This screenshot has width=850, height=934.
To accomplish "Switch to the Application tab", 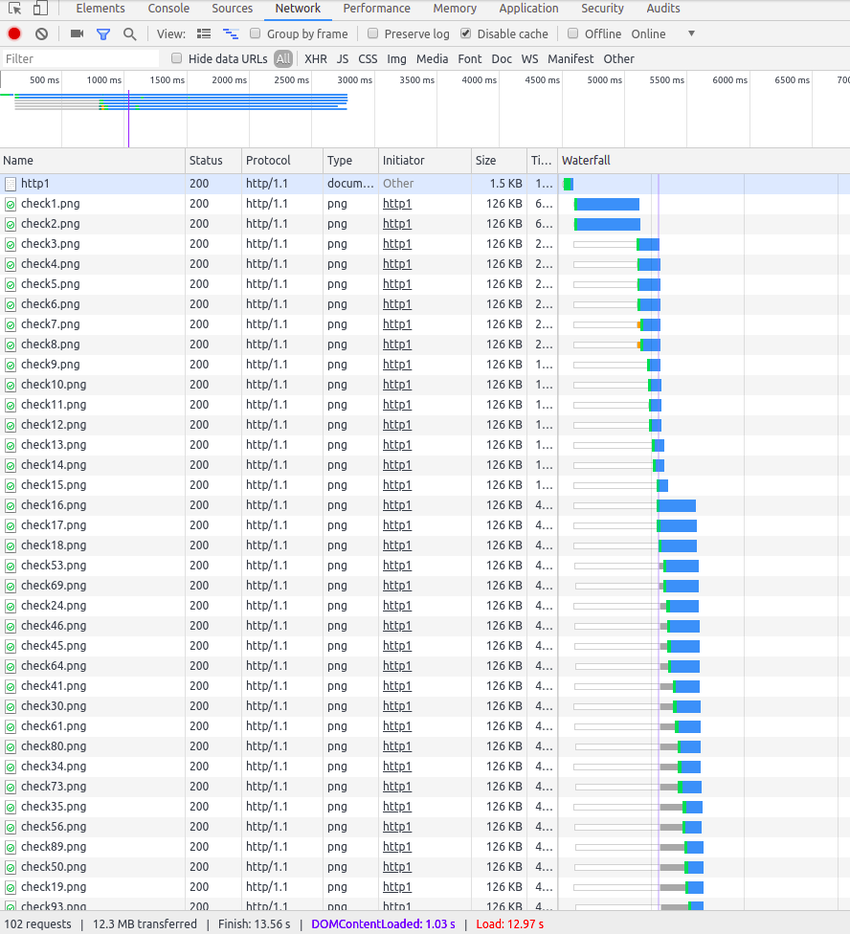I will click(x=529, y=8).
